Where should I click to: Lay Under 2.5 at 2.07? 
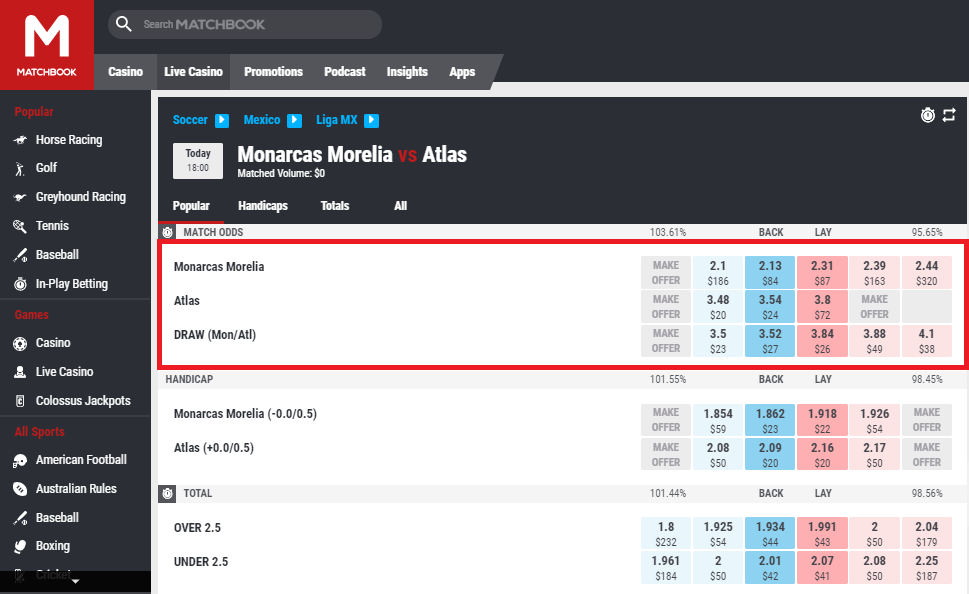click(822, 567)
